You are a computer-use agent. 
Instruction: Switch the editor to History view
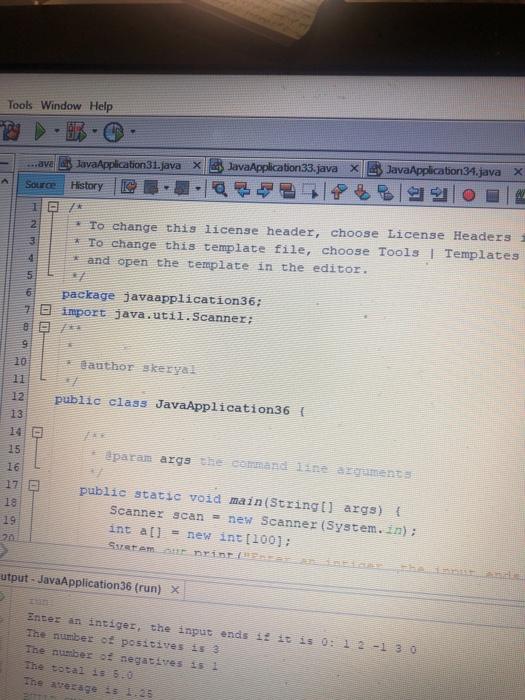[87, 186]
